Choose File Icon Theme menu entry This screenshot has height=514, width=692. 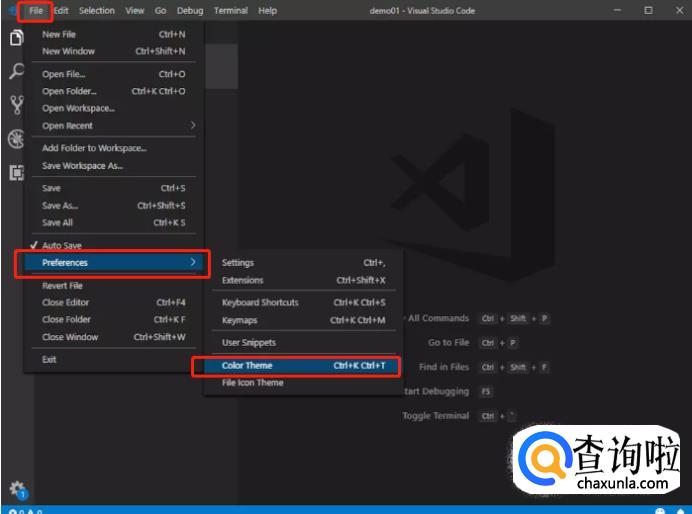click(x=252, y=383)
